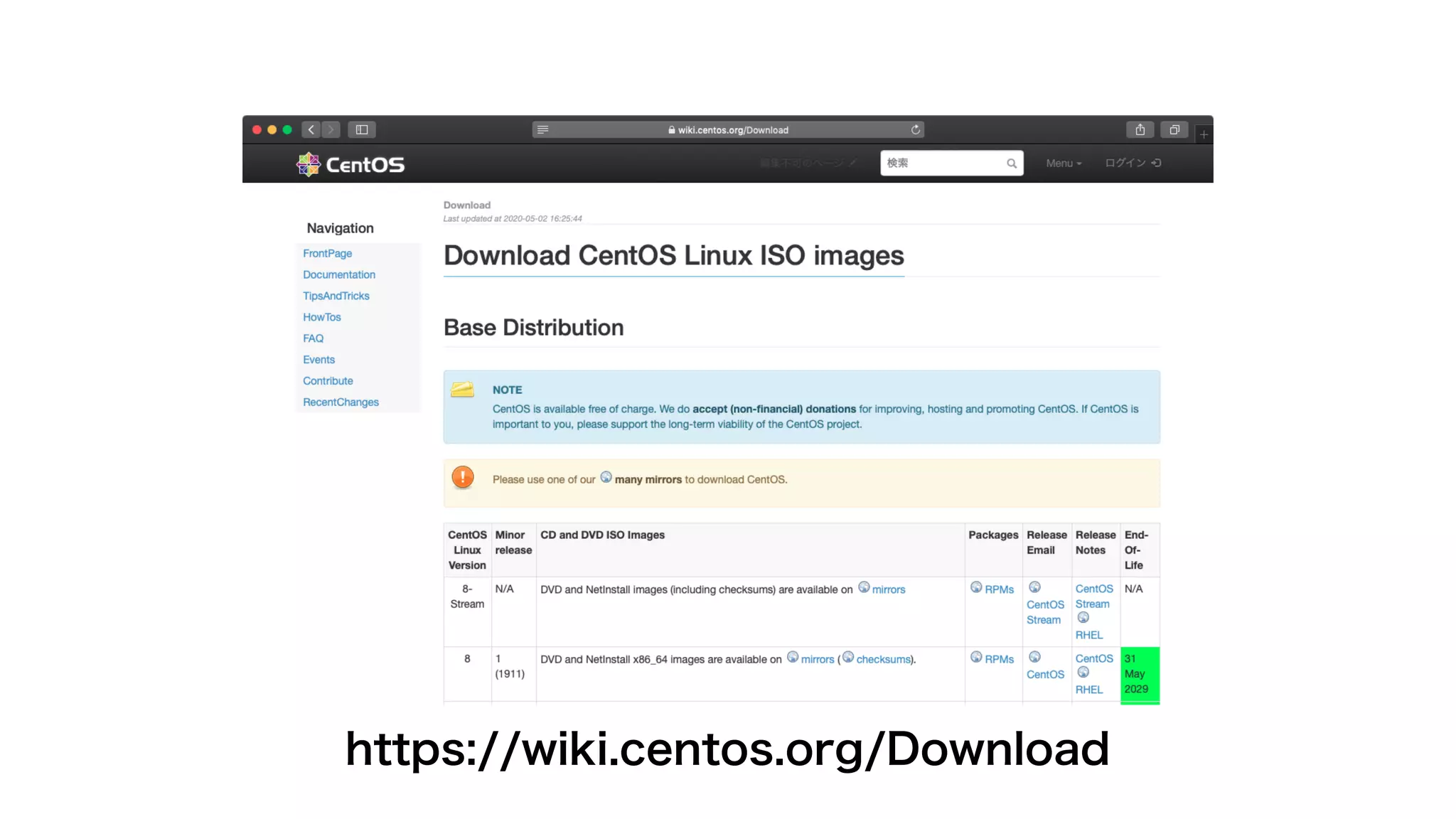This screenshot has width=1456, height=819.
Task: Open FAQ in navigation
Action: click(313, 338)
